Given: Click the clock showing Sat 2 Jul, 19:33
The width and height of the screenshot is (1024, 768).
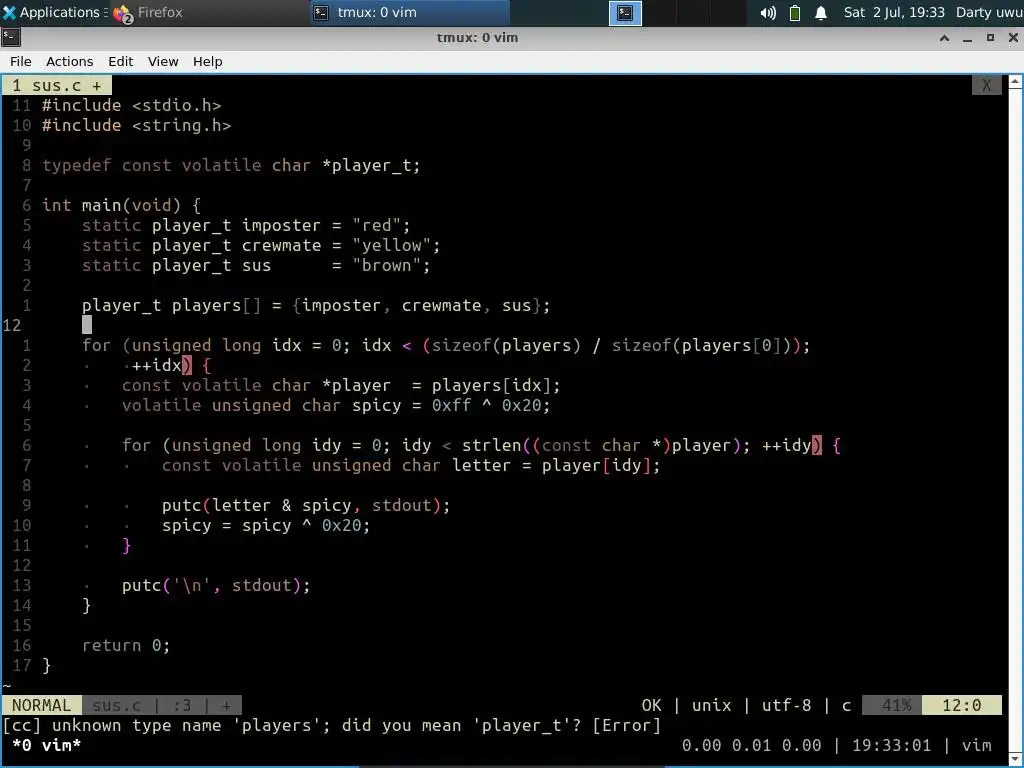Looking at the screenshot, I should 893,12.
